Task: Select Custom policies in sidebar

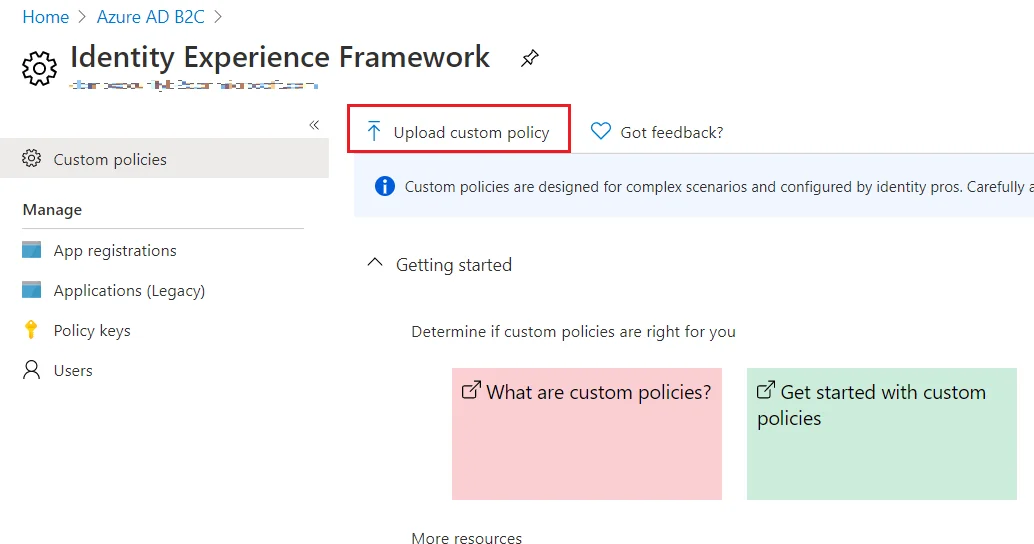Action: [164, 159]
